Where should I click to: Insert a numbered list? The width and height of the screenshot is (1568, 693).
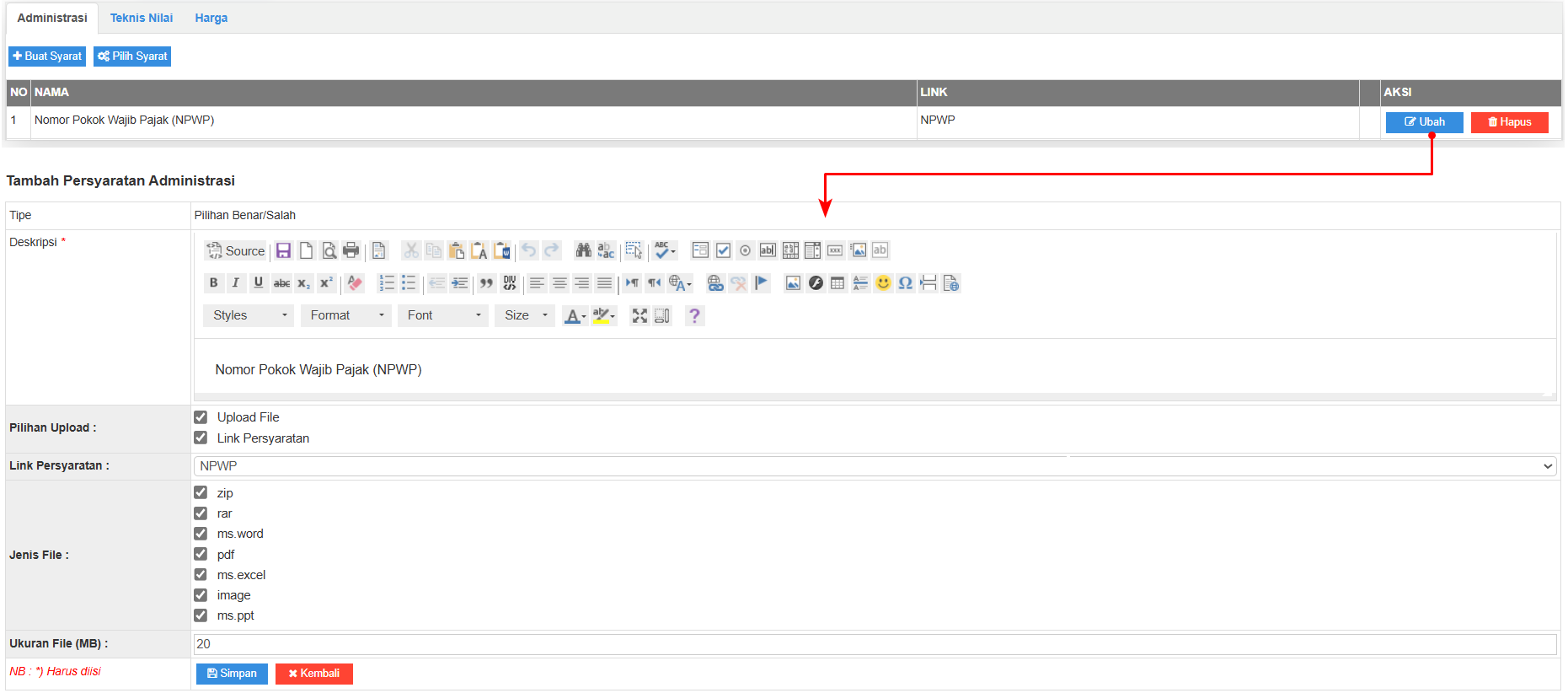387,283
